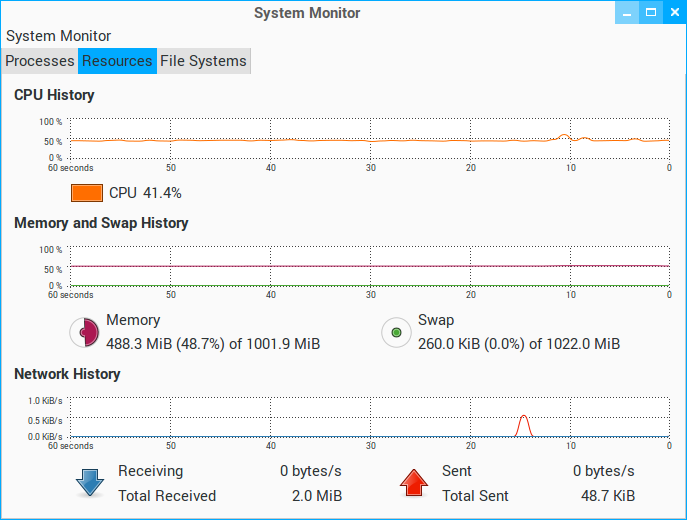Click the CPU 41.4% label
The width and height of the screenshot is (687, 520).
145,193
